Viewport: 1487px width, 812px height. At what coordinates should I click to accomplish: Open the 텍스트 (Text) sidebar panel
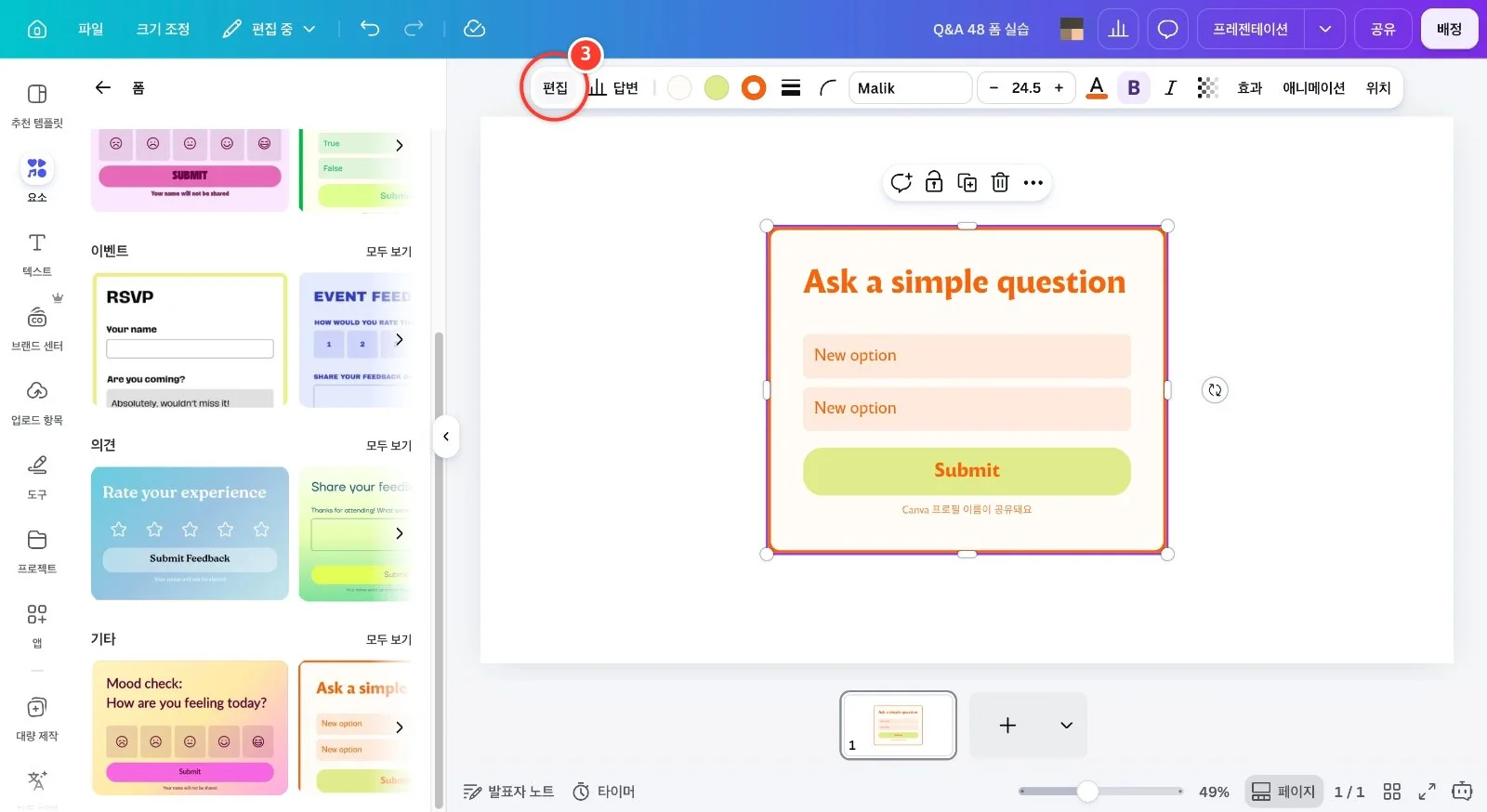coord(37,253)
